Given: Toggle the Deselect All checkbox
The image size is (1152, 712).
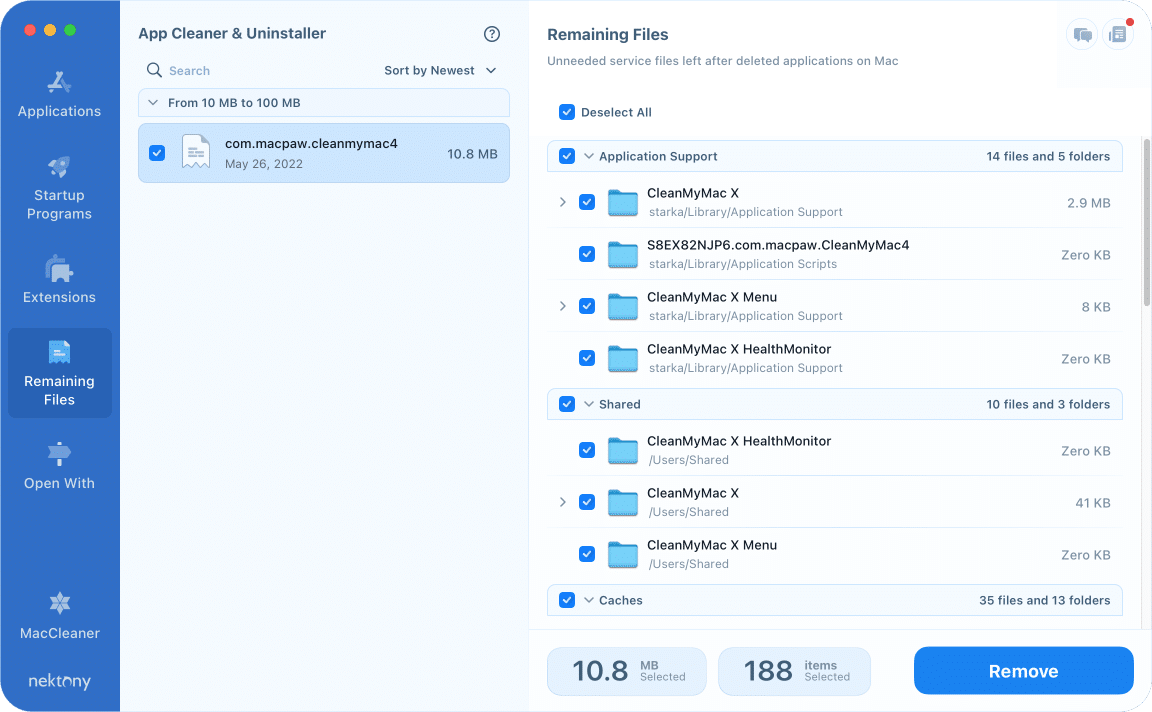Looking at the screenshot, I should point(567,112).
